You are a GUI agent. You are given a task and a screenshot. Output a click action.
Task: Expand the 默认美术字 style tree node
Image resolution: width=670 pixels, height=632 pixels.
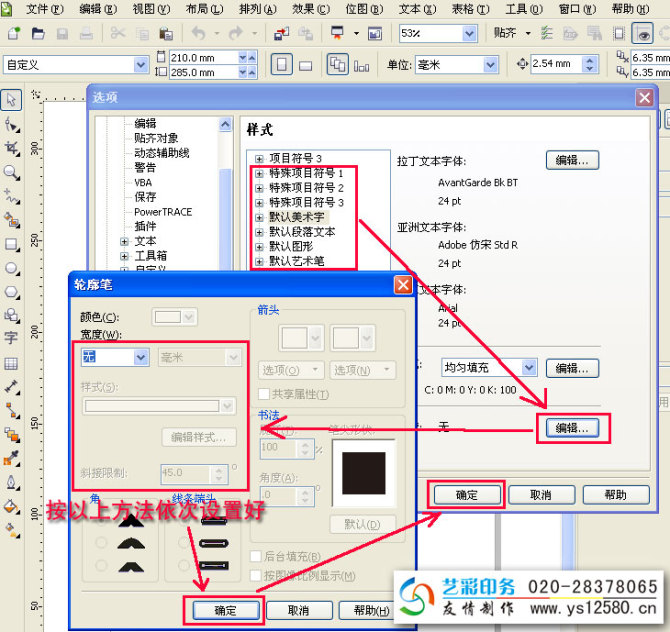(259, 217)
